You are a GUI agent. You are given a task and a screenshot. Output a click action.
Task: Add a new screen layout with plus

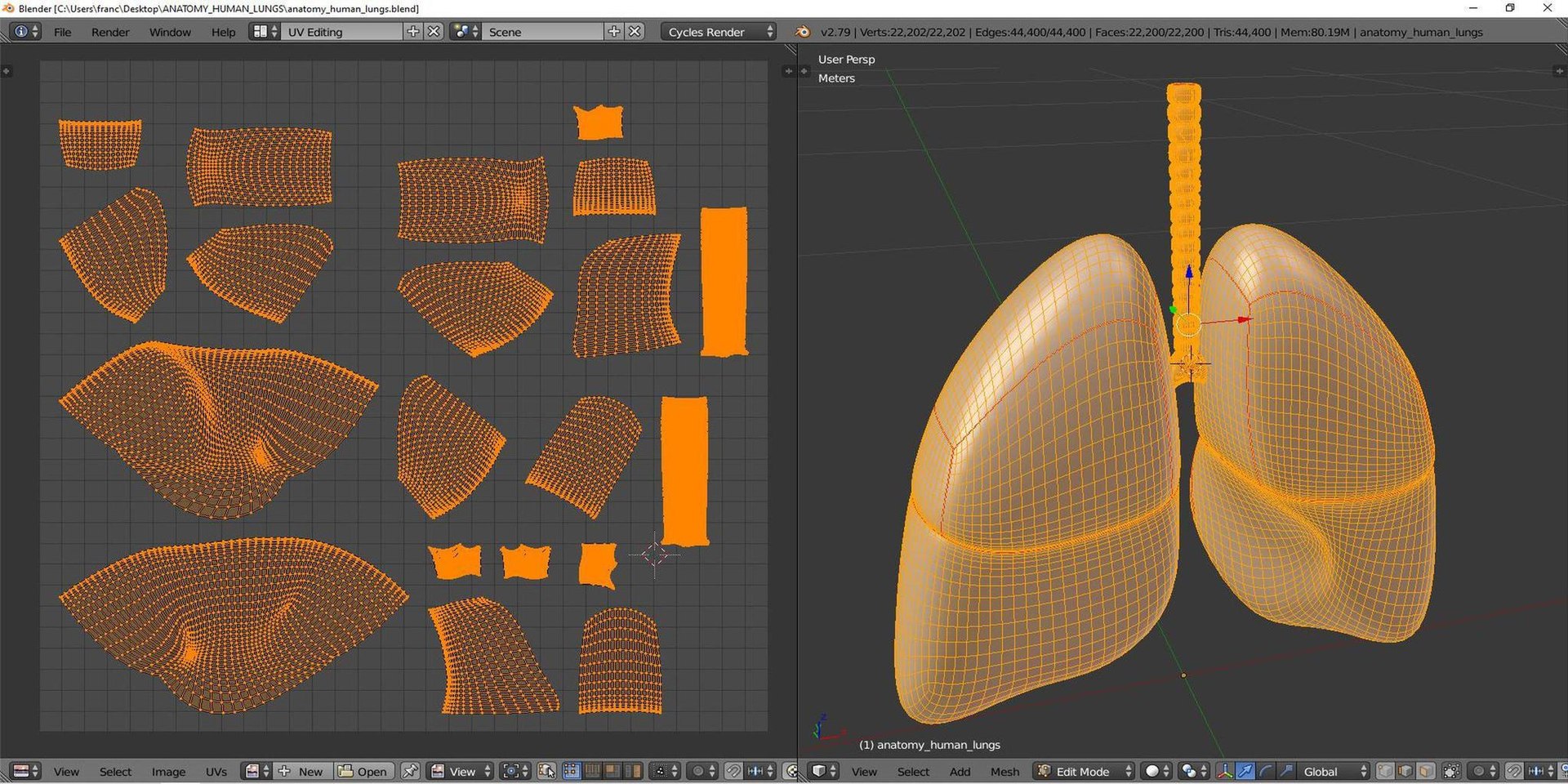pos(413,31)
